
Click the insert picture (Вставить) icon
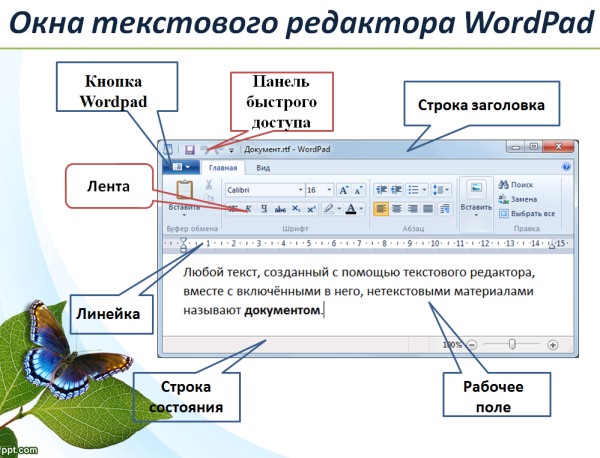pyautogui.click(x=476, y=189)
